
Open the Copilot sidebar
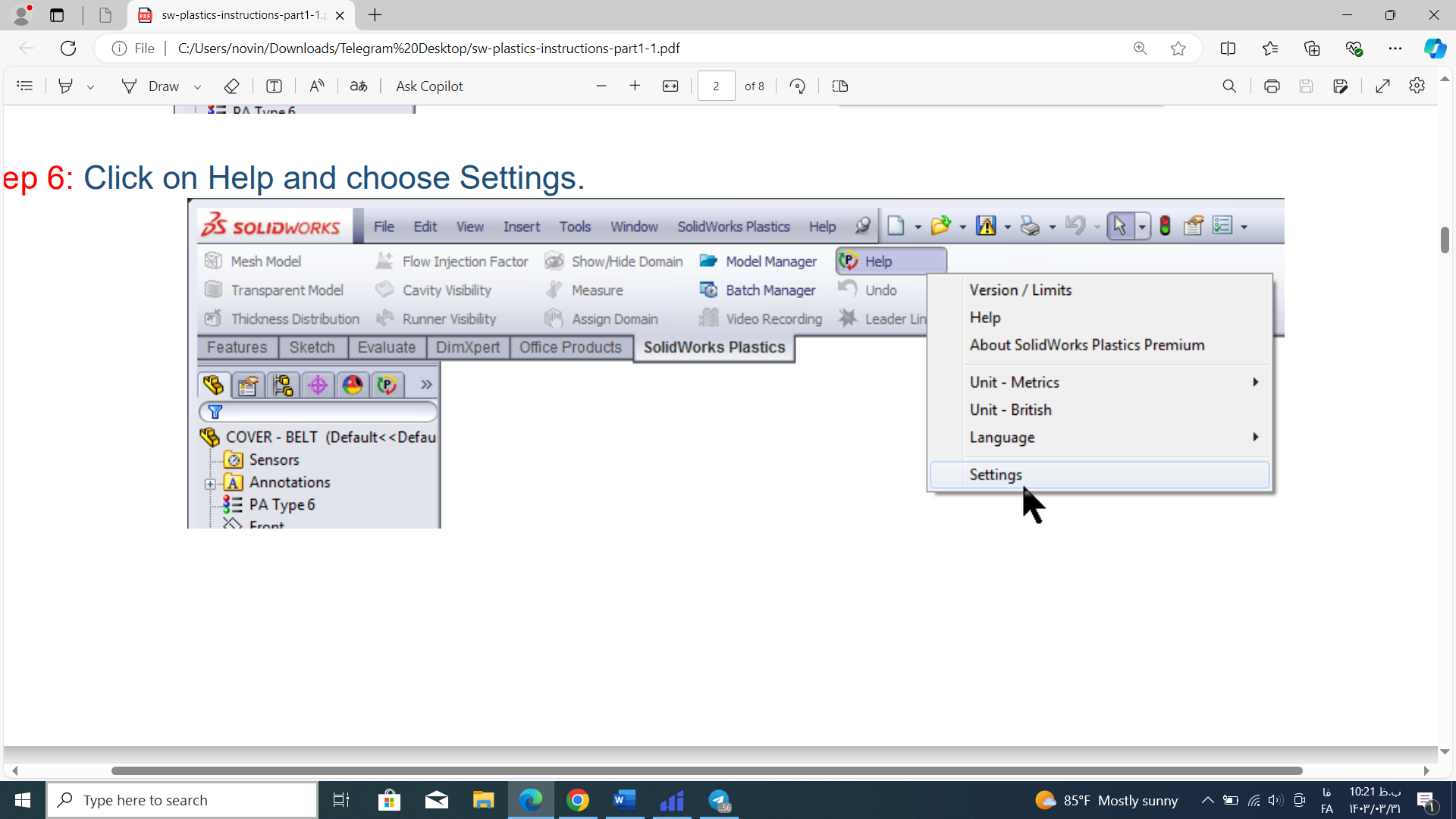(1435, 49)
